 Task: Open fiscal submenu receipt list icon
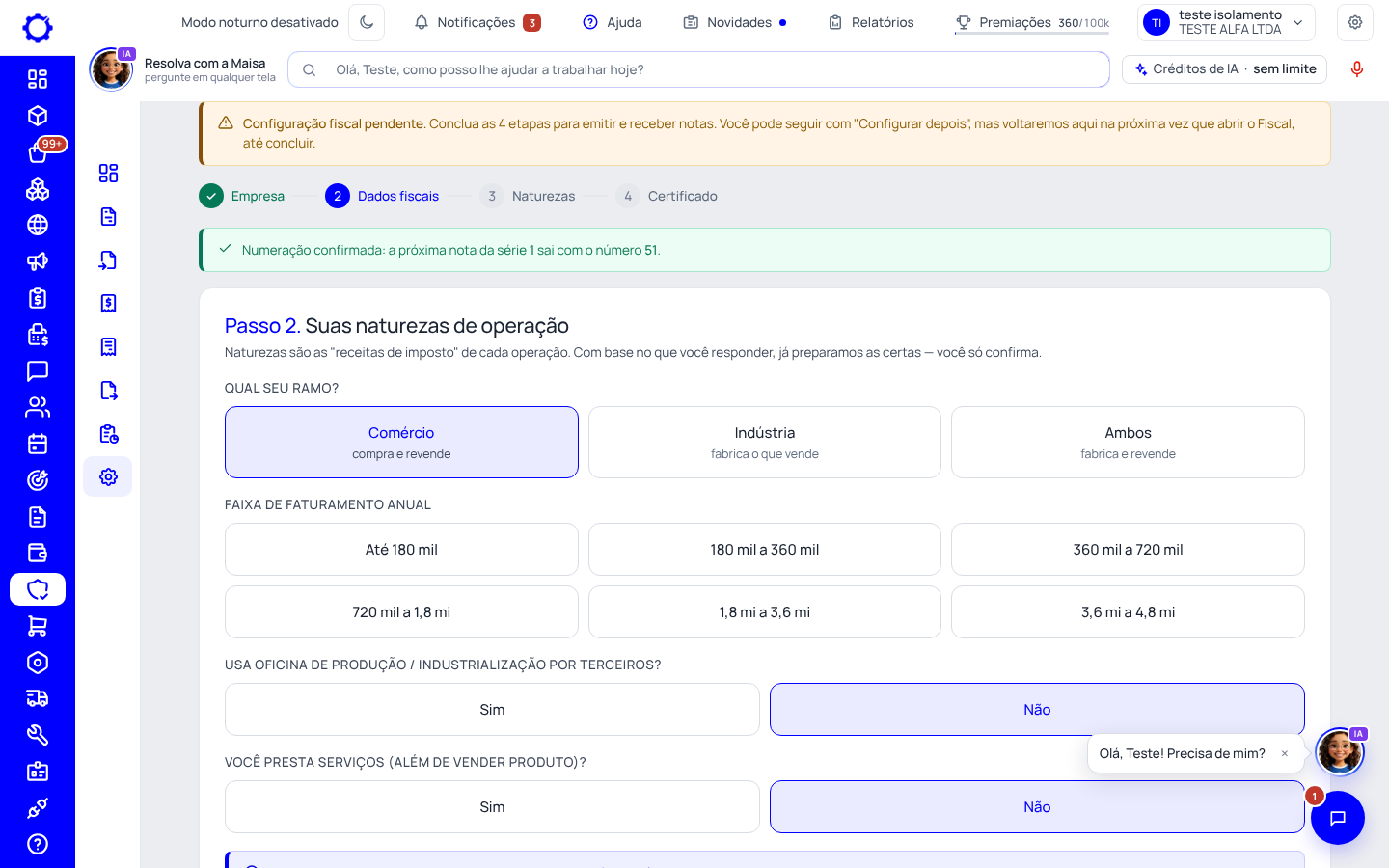108,346
